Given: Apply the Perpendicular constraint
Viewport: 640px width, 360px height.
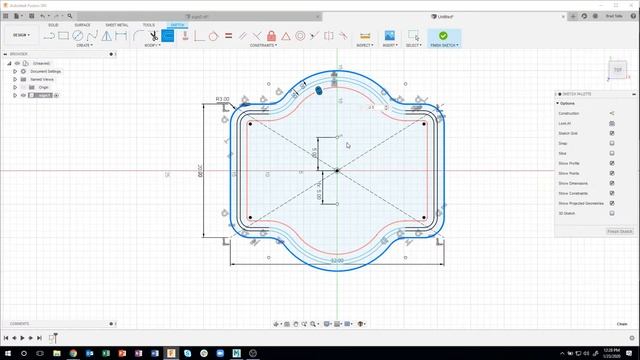Looking at the screenshot, I should [x=257, y=36].
